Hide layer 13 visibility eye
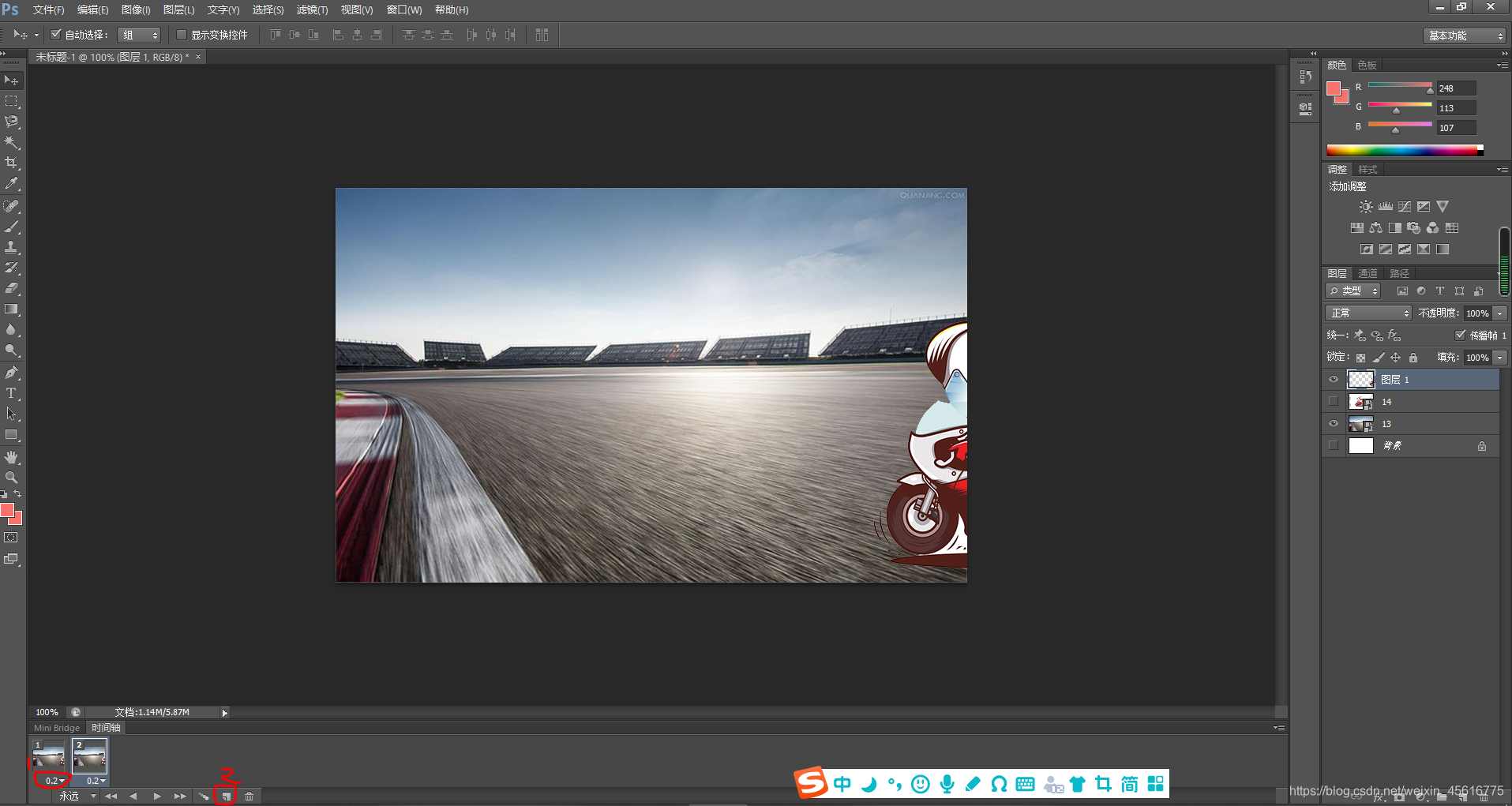The image size is (1512, 806). pos(1334,424)
